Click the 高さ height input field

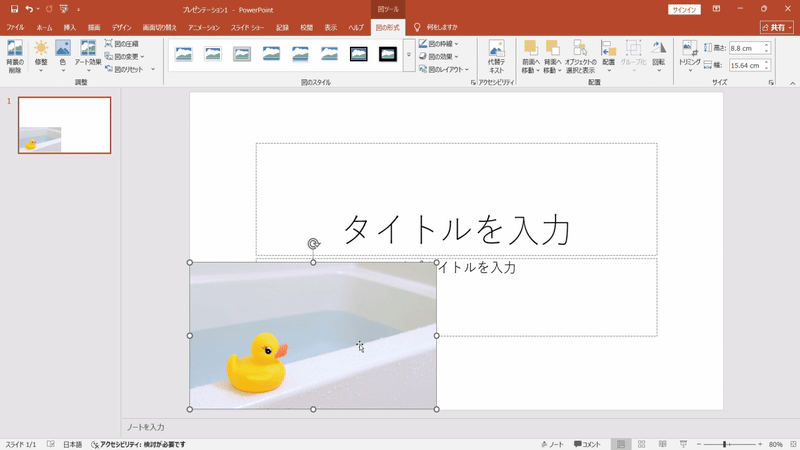pos(746,48)
